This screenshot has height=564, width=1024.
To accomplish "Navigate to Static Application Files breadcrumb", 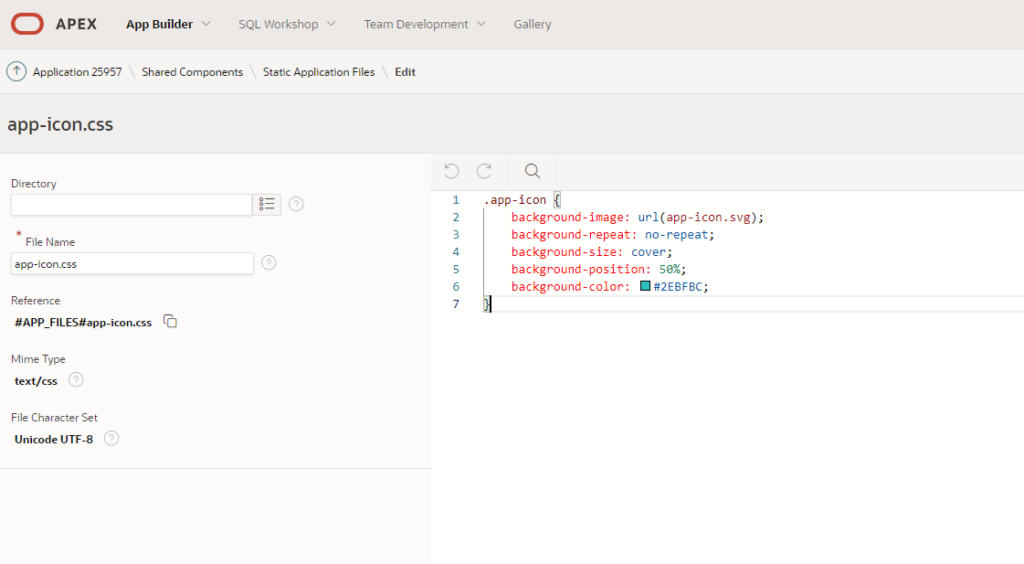I will point(319,72).
